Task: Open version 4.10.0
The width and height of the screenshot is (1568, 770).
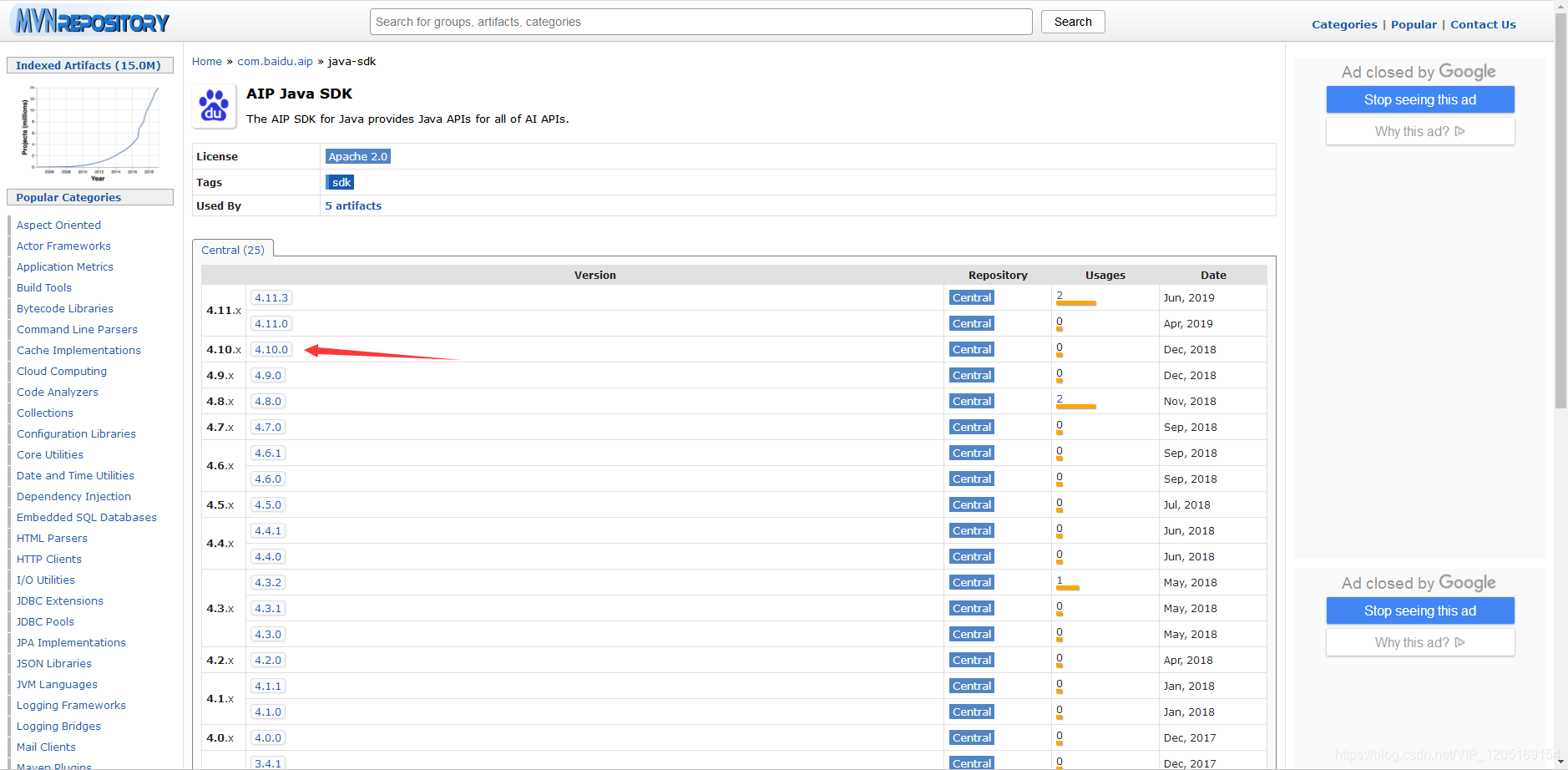Action: pos(271,349)
